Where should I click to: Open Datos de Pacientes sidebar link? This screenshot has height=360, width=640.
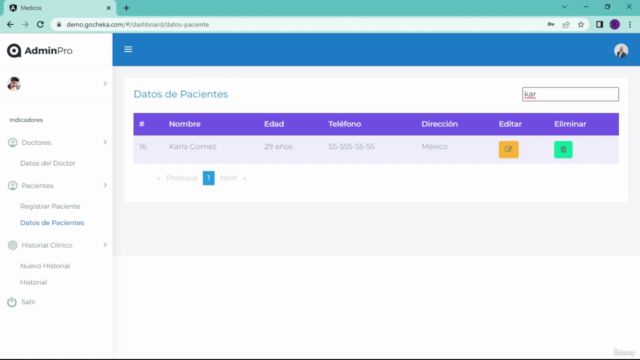click(x=52, y=223)
